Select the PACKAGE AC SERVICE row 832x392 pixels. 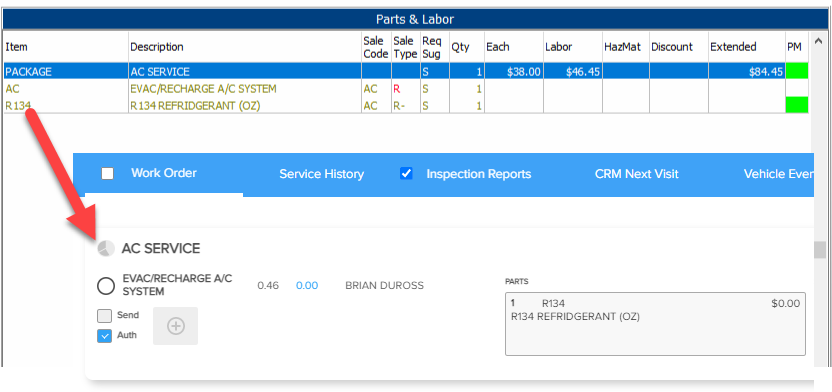[x=406, y=71]
